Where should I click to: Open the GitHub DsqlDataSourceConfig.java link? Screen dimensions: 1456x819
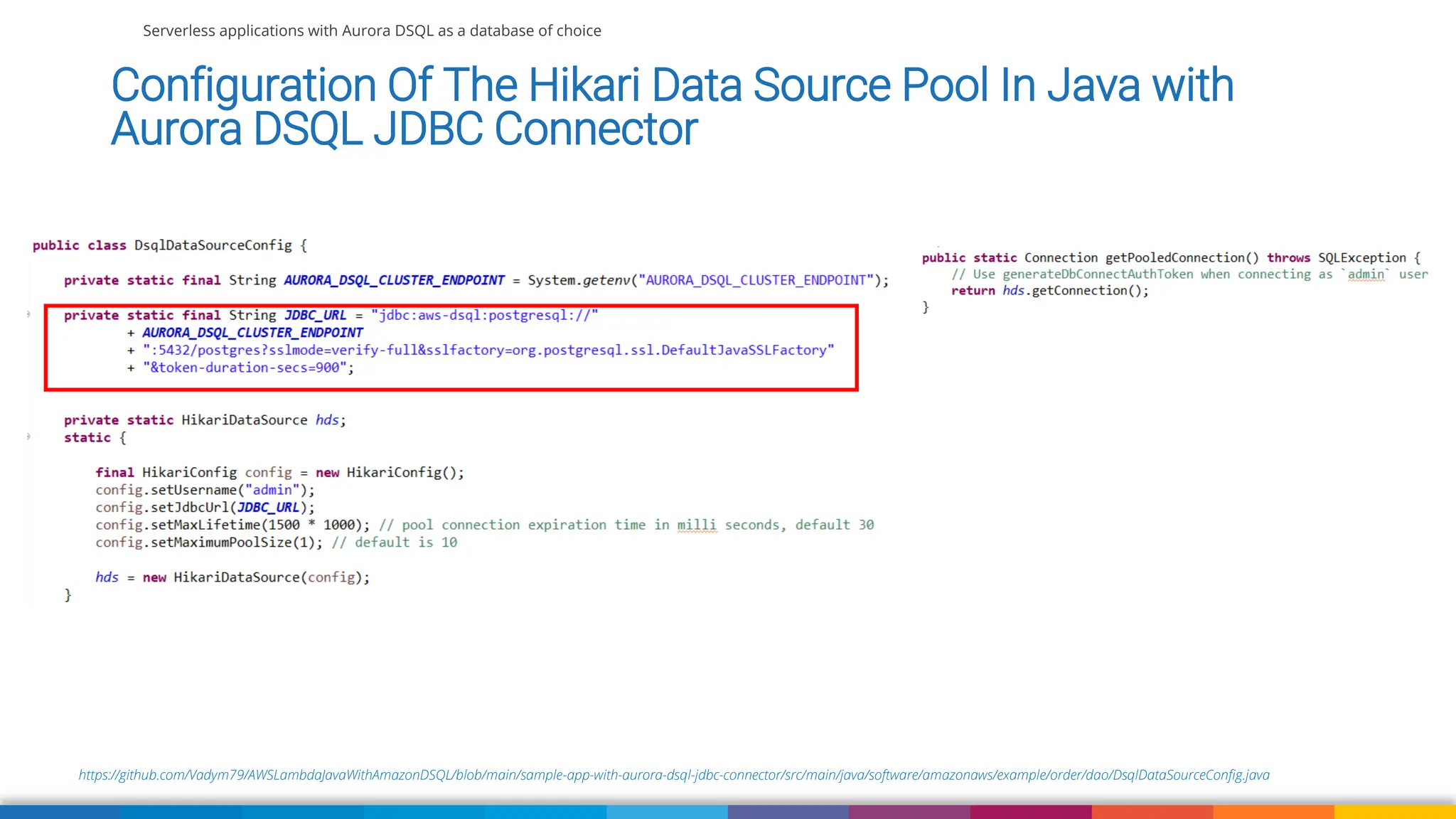674,775
